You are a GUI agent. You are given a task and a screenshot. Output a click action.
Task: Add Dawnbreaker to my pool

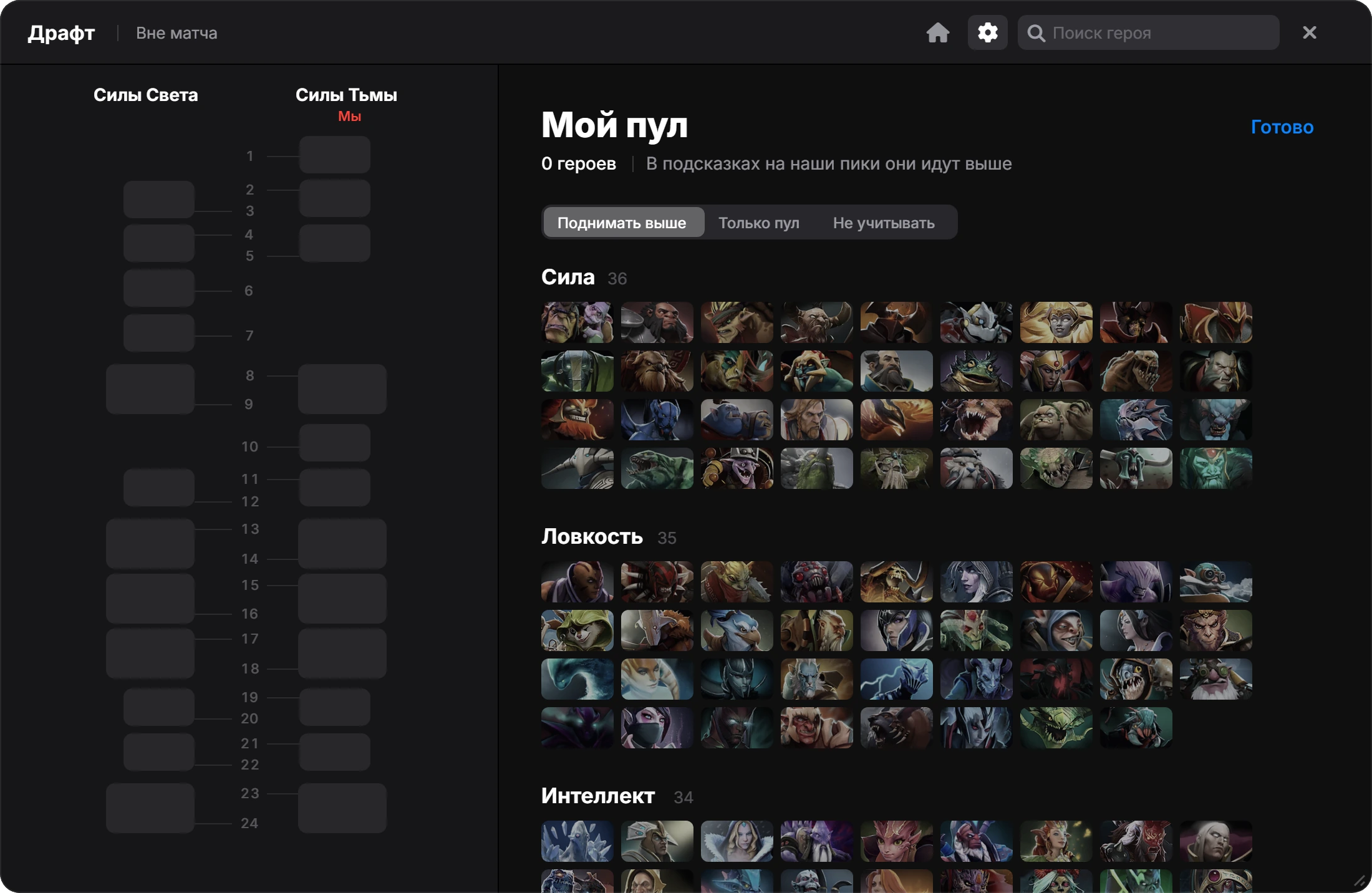click(1056, 322)
